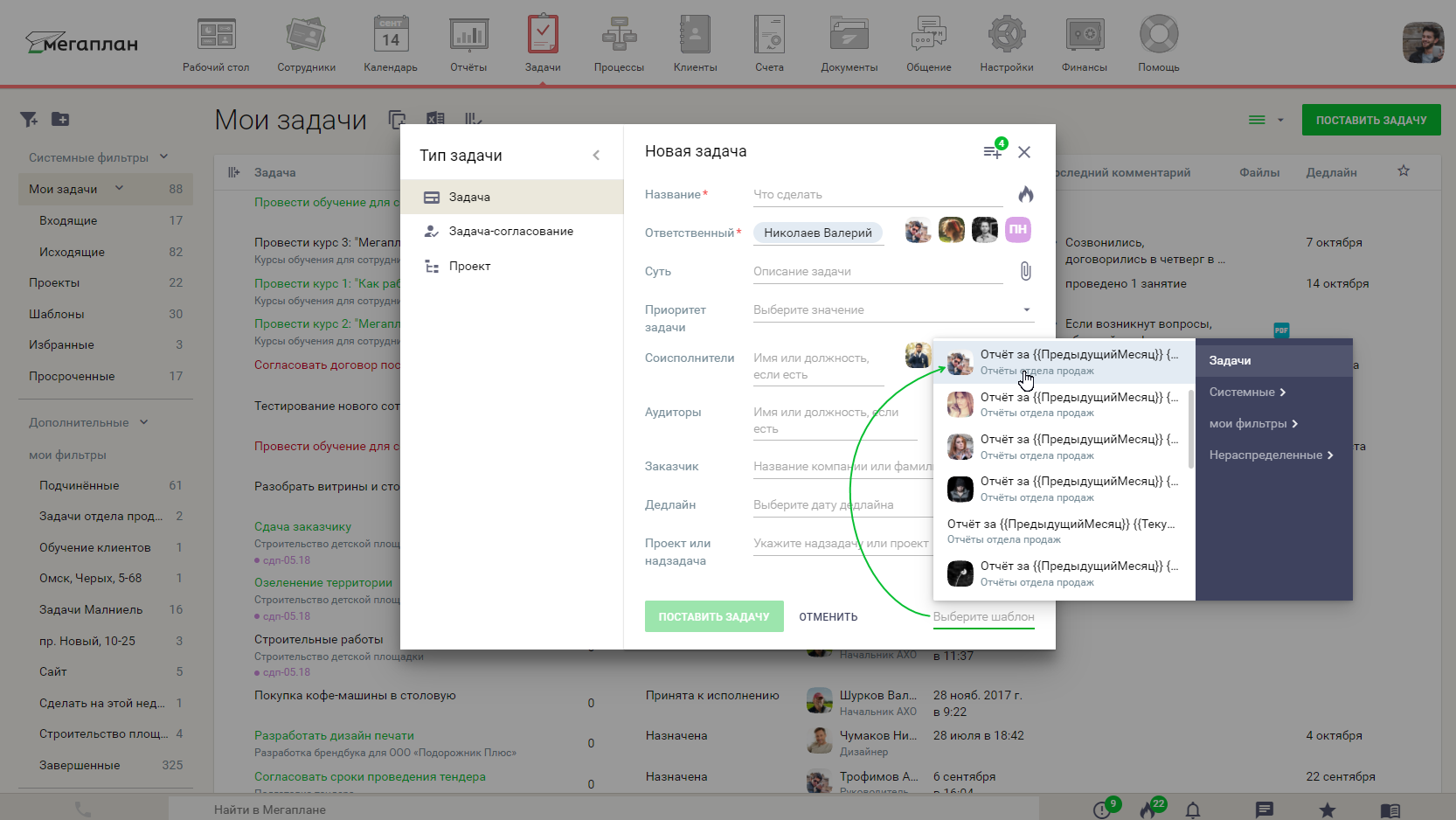Open the Процессы section

(x=619, y=44)
